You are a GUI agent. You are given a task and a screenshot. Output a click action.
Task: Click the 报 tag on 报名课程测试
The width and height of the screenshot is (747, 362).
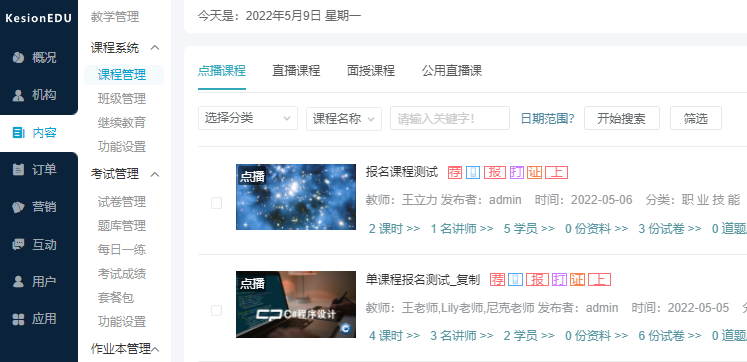pos(495,172)
